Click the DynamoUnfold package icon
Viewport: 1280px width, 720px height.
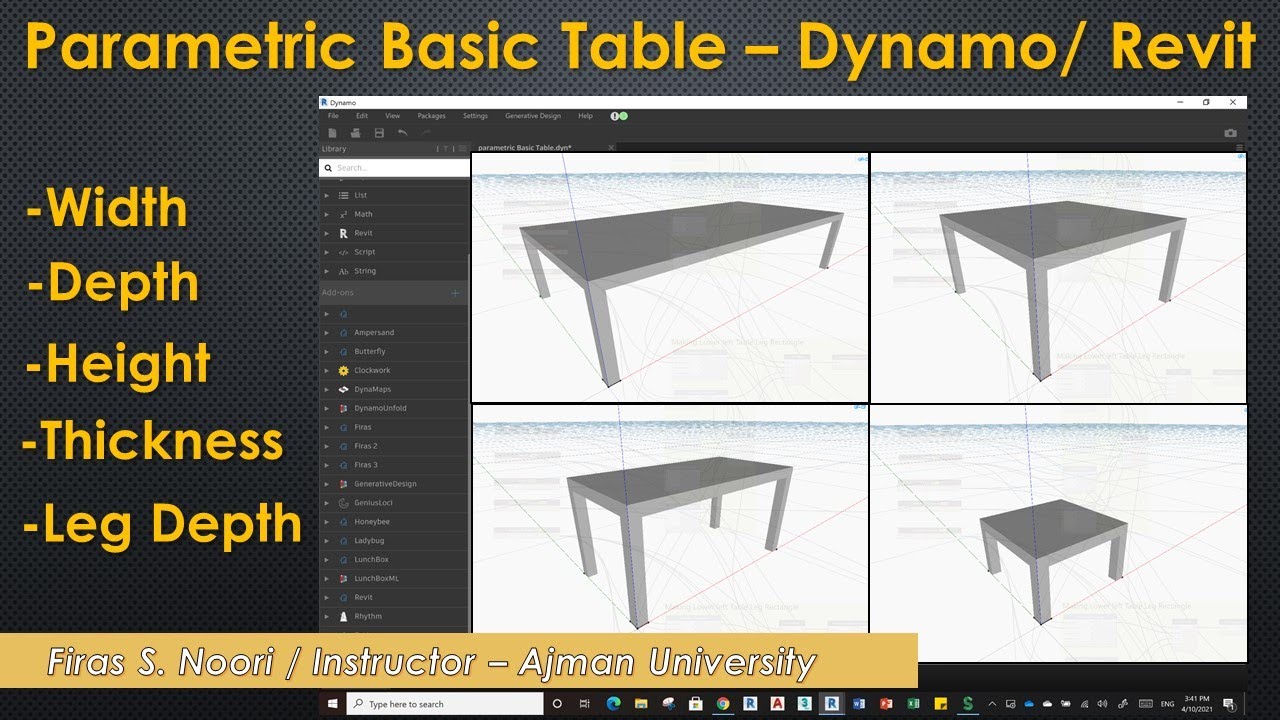344,408
